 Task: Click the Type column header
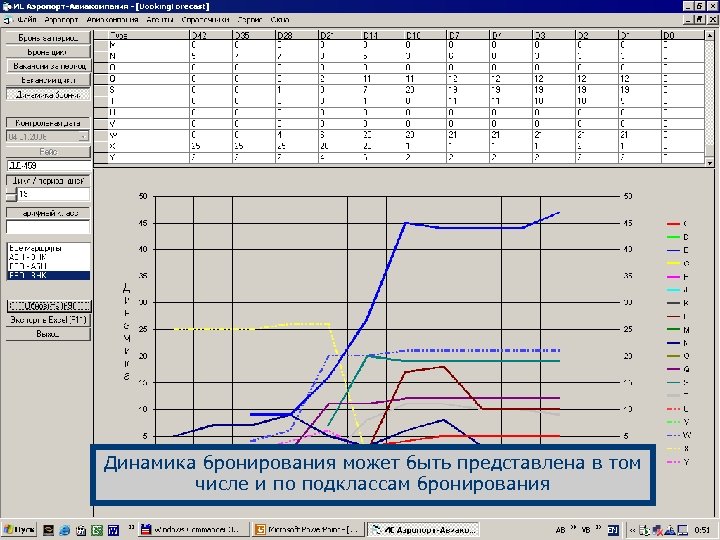tap(149, 35)
